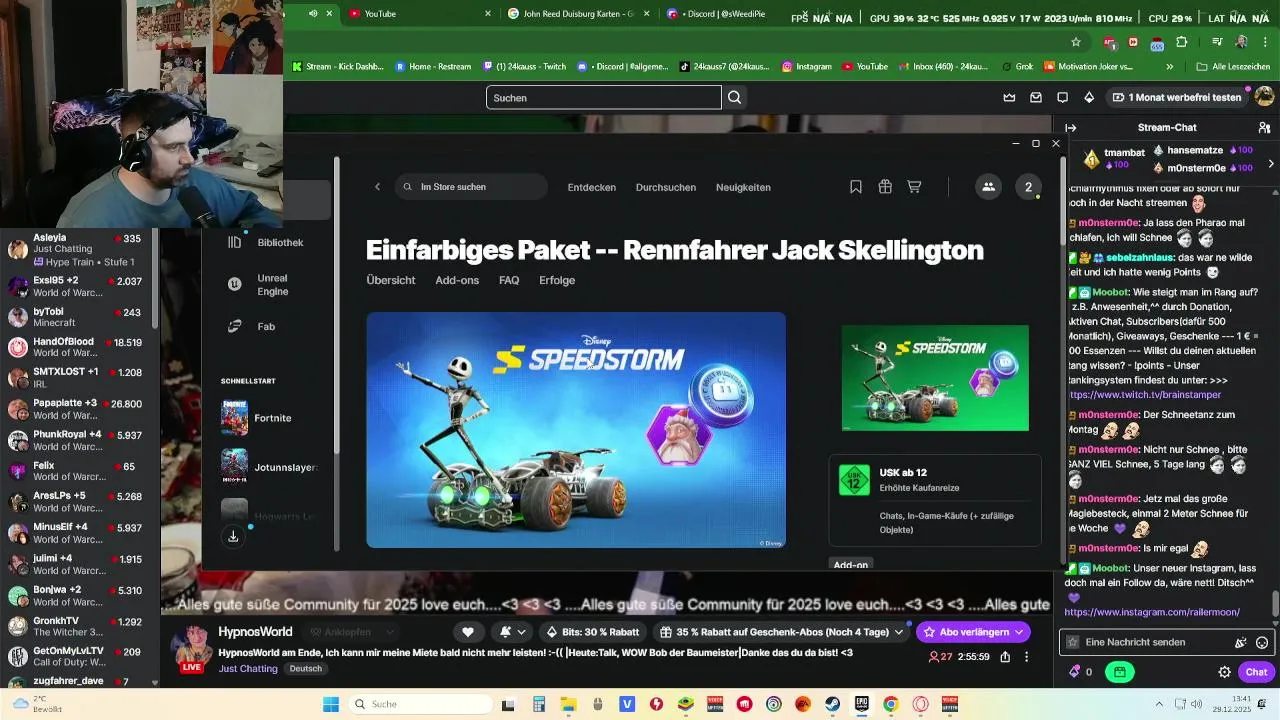
Task: Open the large Speedstorm product image
Action: tap(576, 430)
